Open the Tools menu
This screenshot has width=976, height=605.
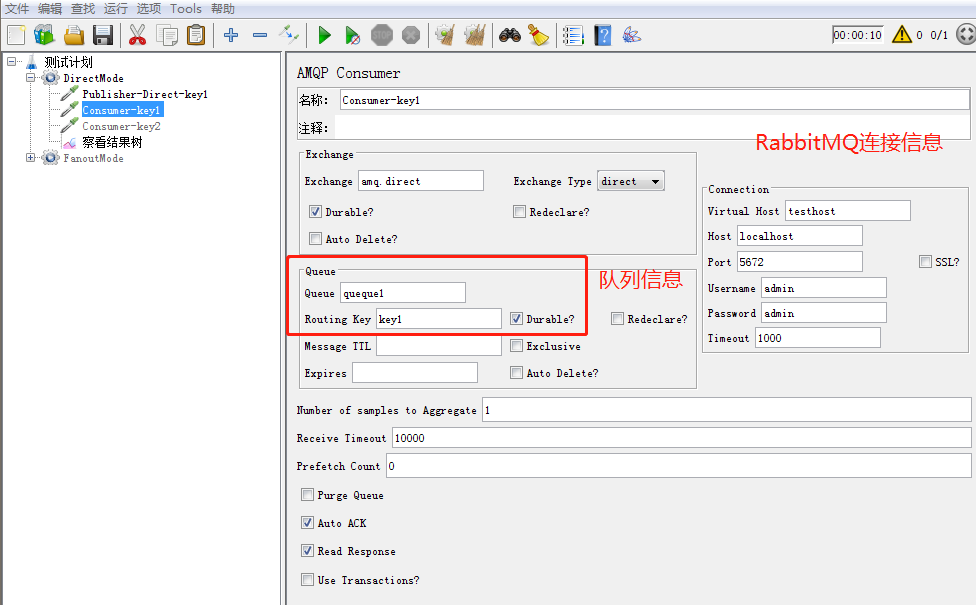coord(185,8)
